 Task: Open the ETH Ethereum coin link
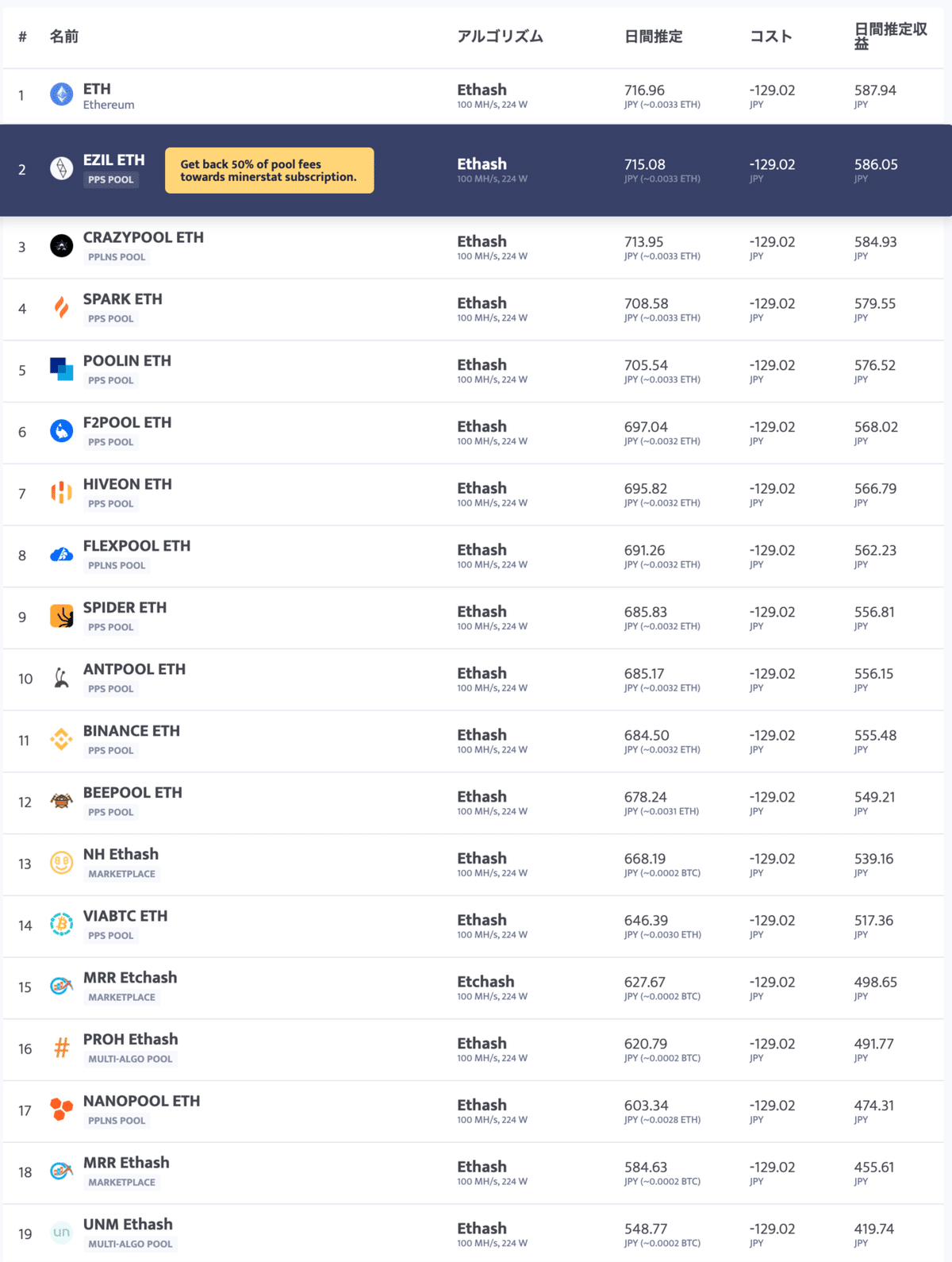tap(97, 89)
